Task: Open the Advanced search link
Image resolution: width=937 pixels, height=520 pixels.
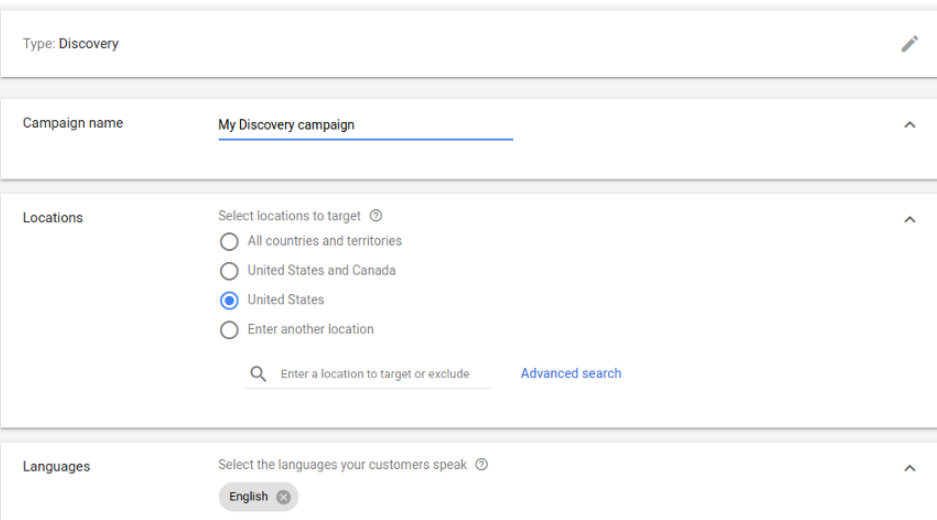Action: (x=571, y=373)
